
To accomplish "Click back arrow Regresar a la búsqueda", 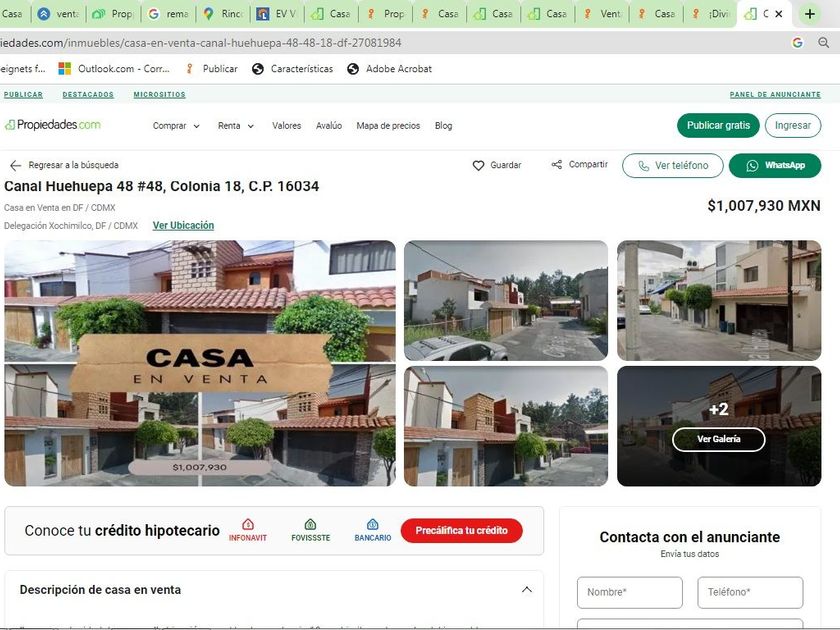I will click(x=15, y=166).
